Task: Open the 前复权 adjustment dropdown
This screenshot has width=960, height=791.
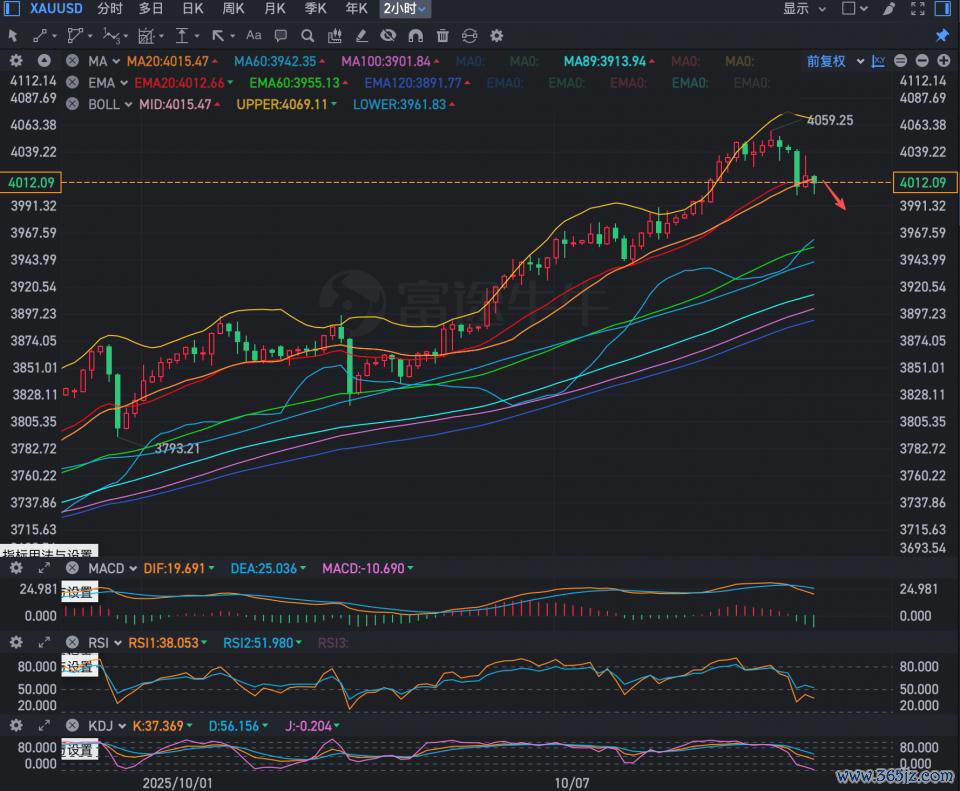Action: 833,61
